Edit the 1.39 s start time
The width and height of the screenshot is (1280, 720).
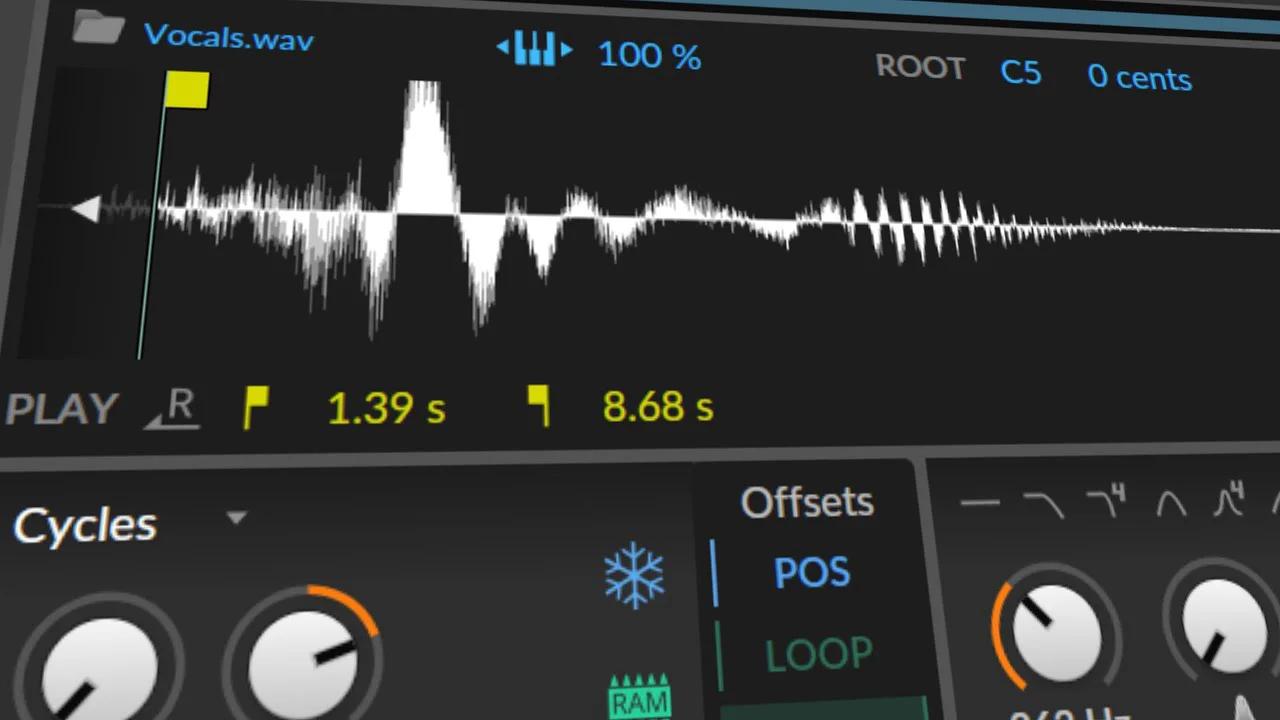point(386,408)
